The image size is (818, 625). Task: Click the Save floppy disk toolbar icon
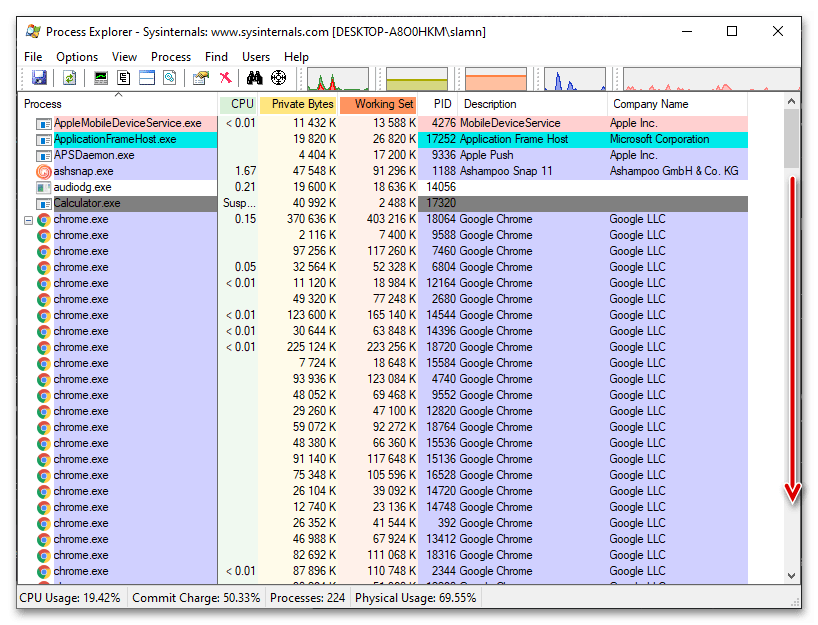point(39,78)
